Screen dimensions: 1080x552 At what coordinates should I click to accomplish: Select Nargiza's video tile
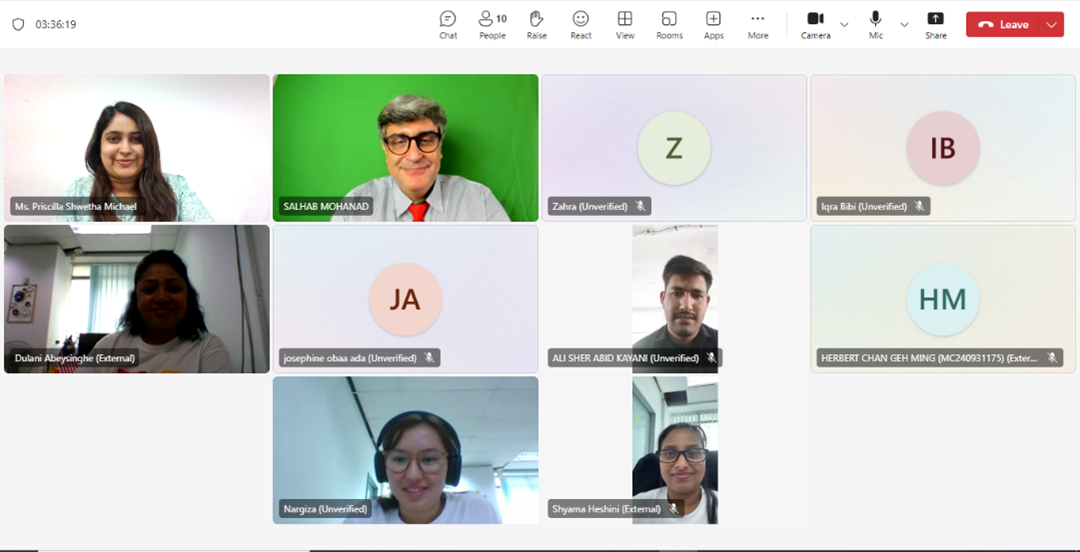point(406,450)
